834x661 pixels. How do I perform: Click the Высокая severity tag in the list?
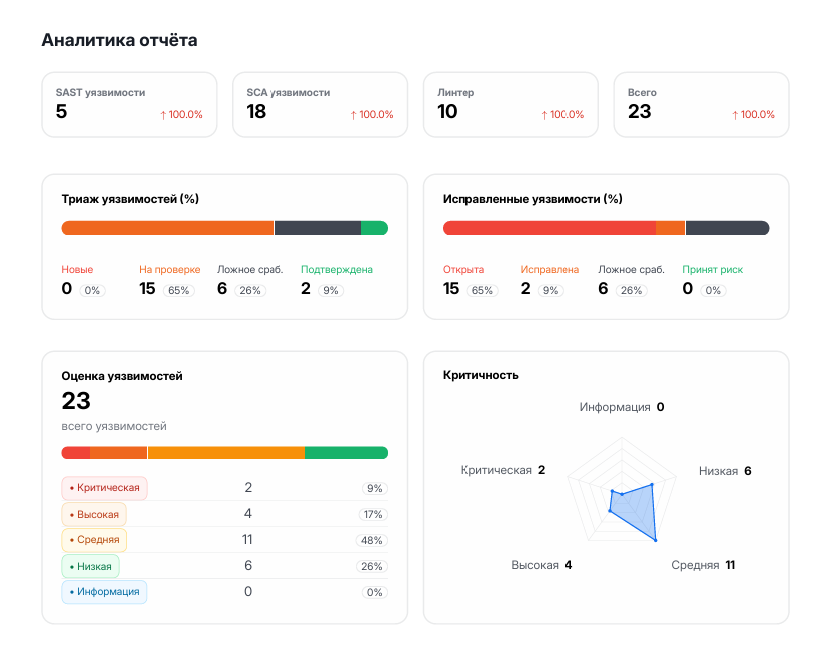tap(94, 514)
